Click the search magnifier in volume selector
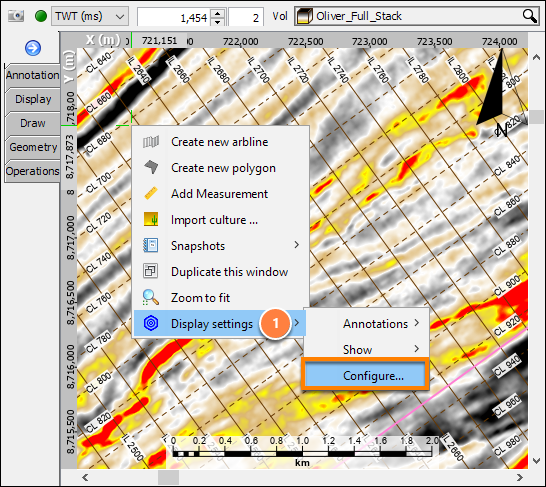 [x=529, y=16]
